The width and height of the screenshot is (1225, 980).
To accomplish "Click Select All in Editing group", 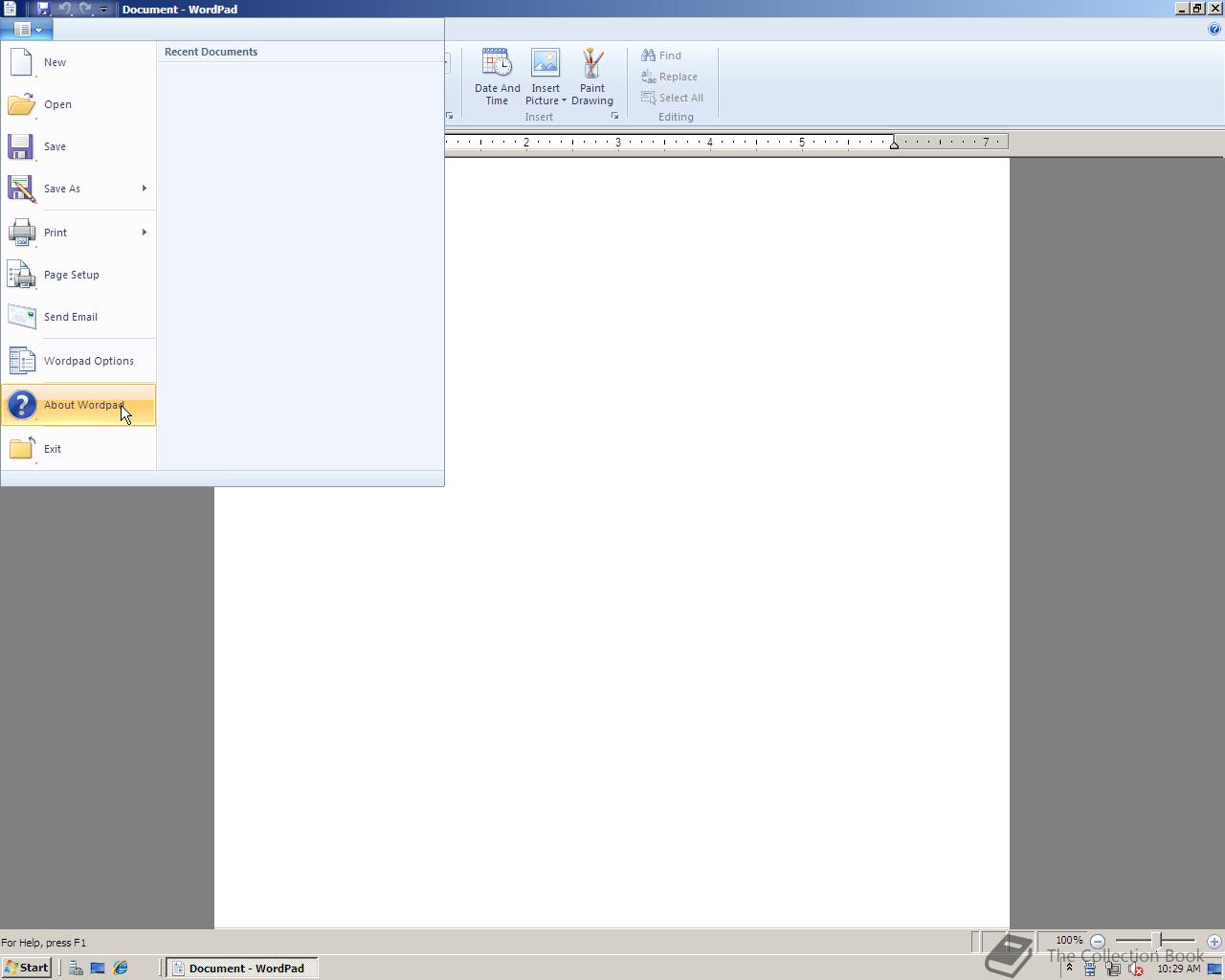I will pyautogui.click(x=672, y=98).
